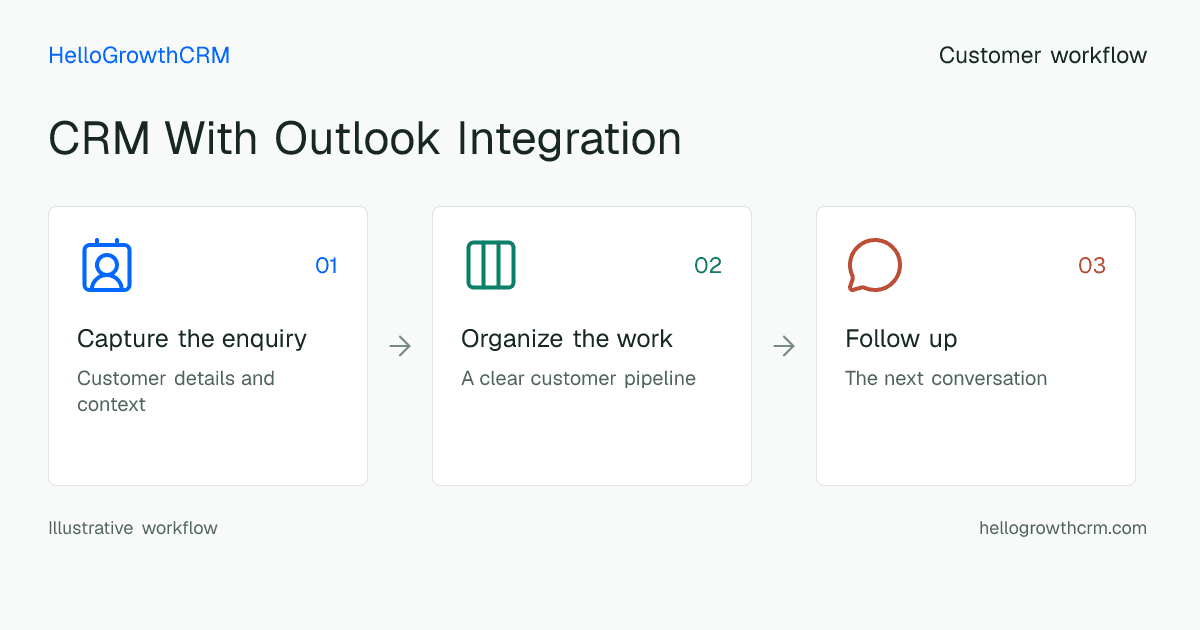This screenshot has width=1200, height=630.
Task: Click the arrow between Capture and Organize cards
Action: (400, 346)
